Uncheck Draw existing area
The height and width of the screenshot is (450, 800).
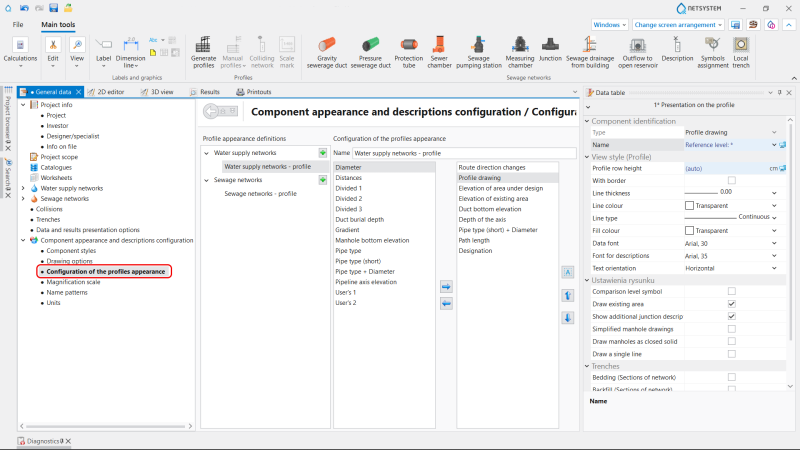coord(732,304)
